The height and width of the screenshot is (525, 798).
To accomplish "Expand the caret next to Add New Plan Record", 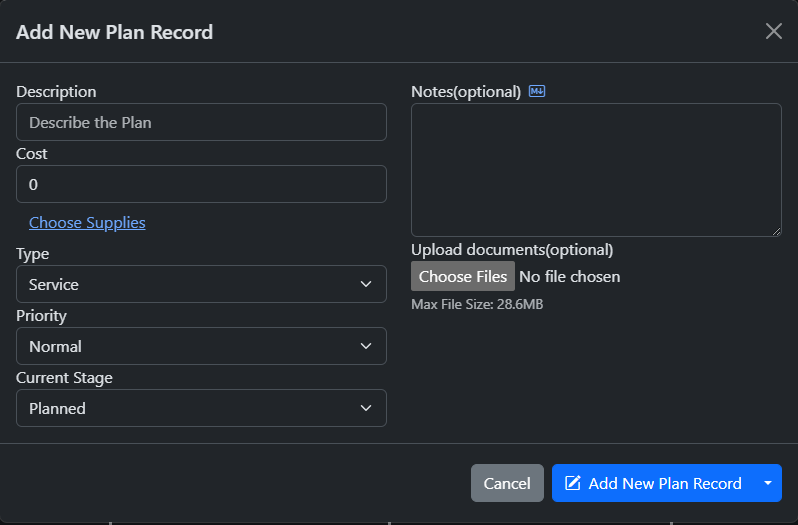I will point(768,483).
